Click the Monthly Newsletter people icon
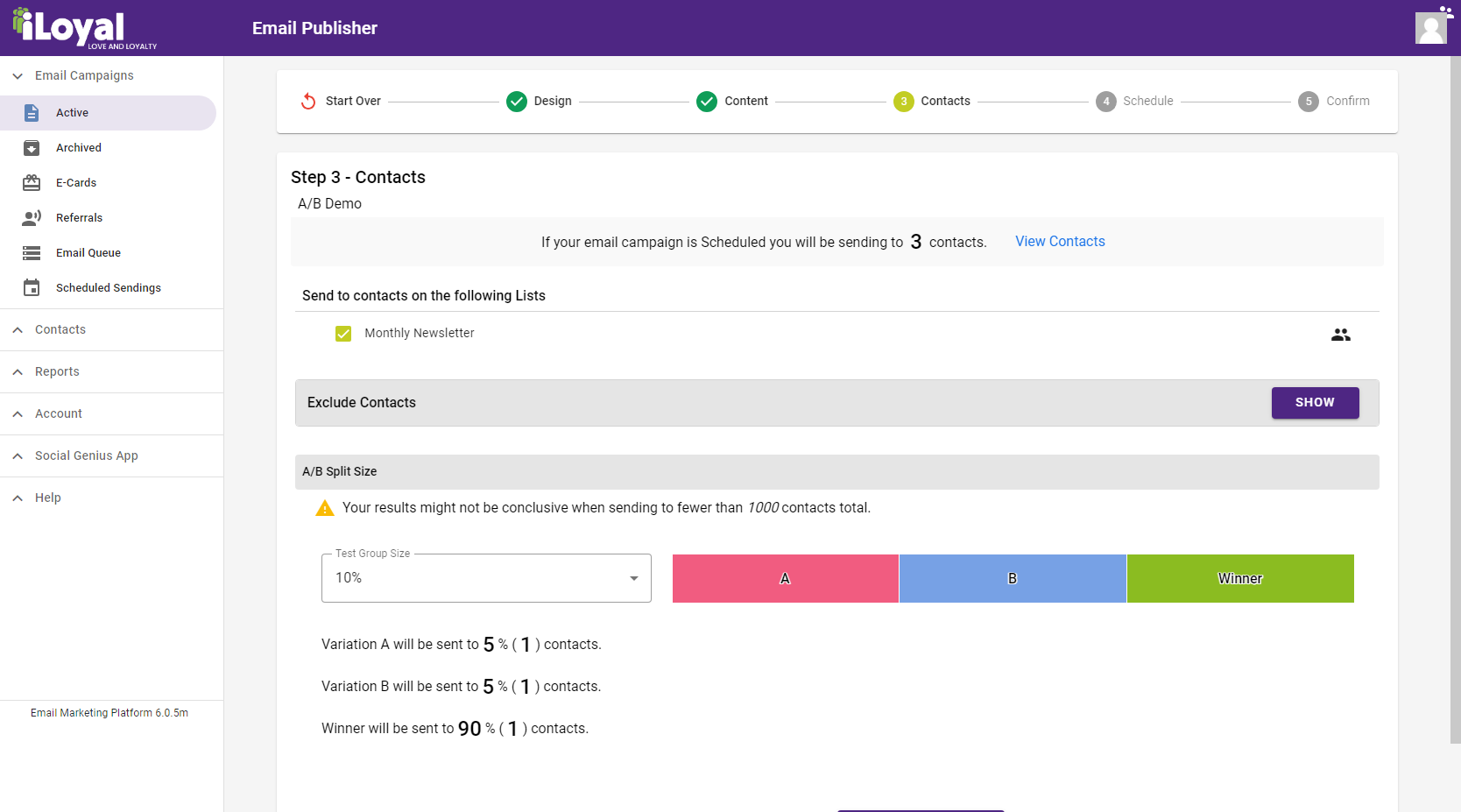 click(x=1340, y=335)
